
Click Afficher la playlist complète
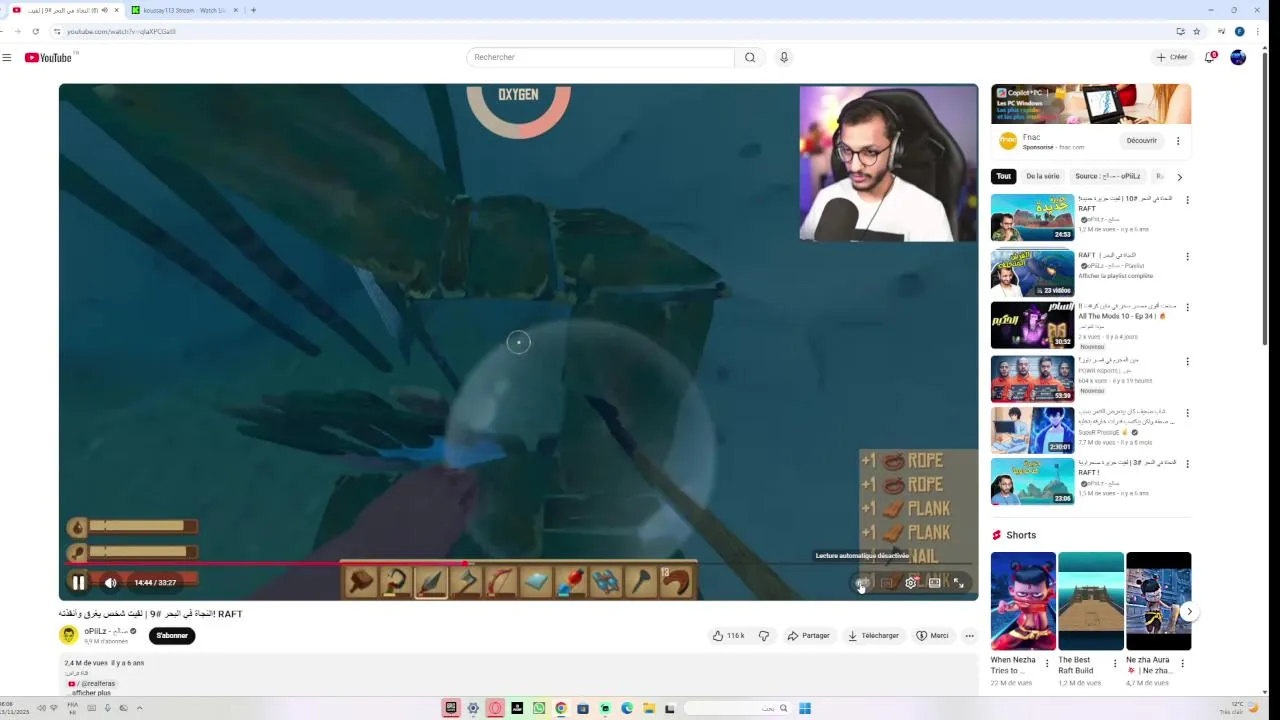tap(1115, 276)
